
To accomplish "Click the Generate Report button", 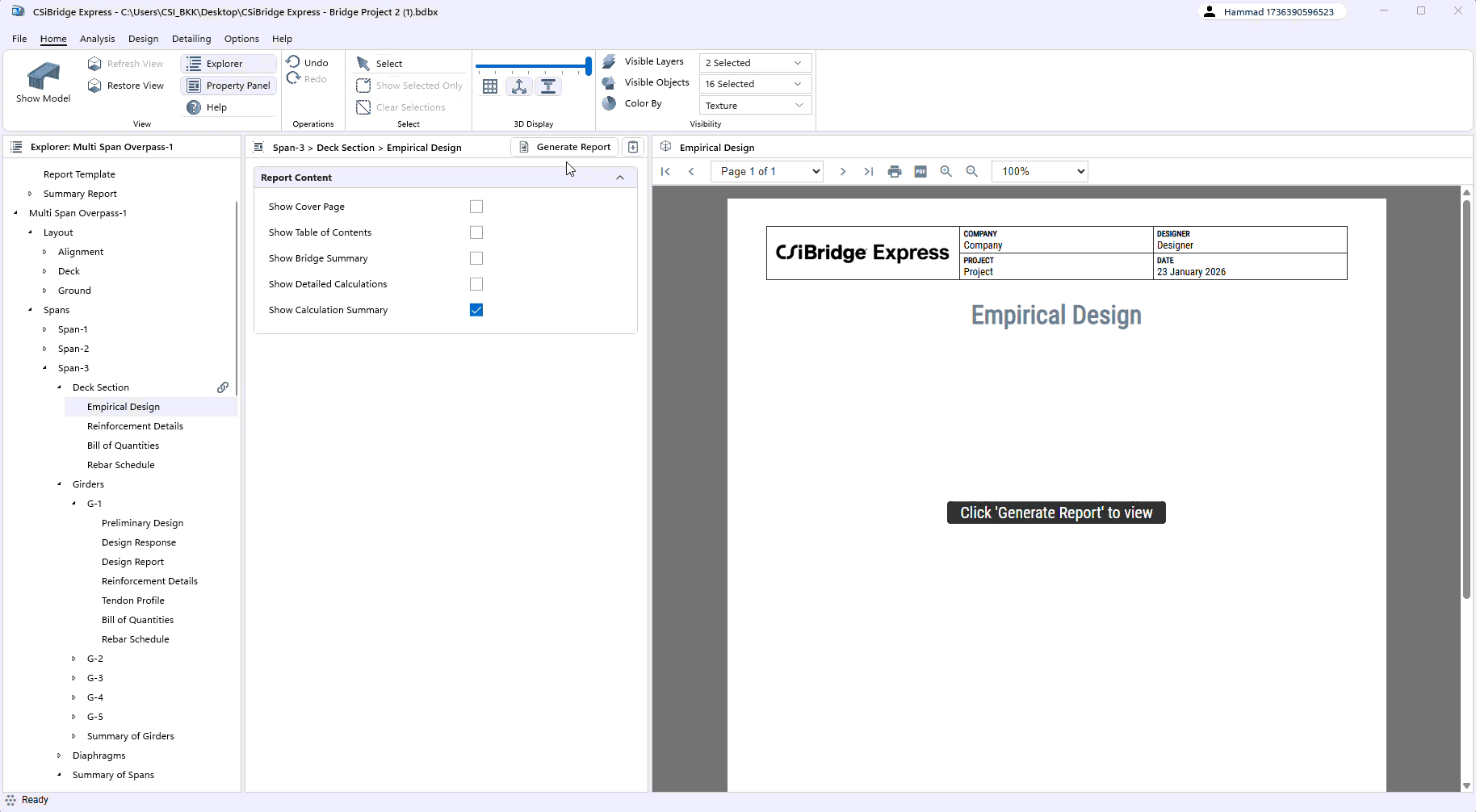I will (x=564, y=147).
